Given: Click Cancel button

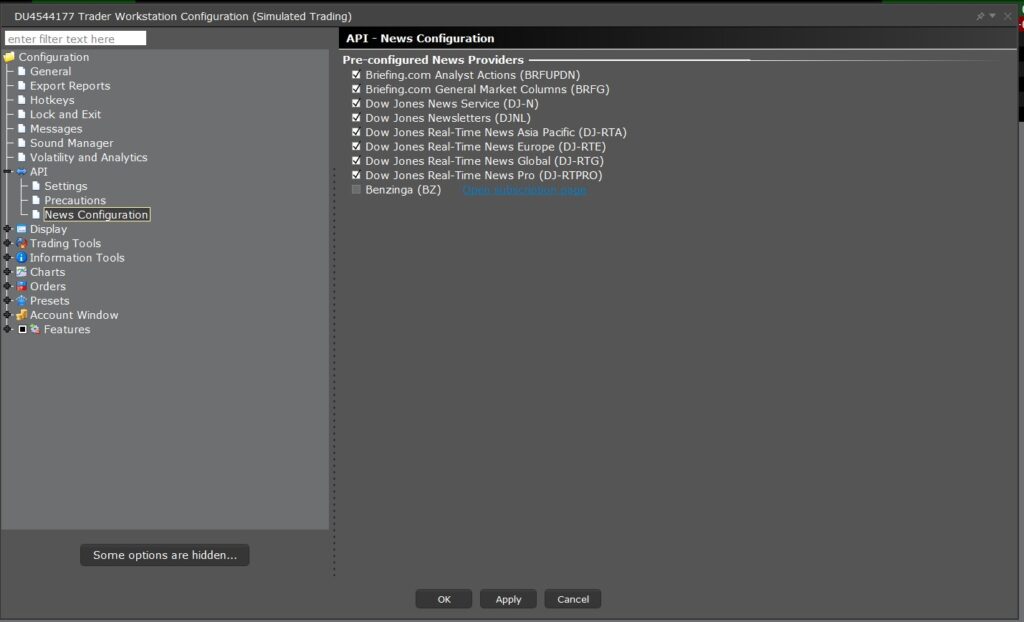Looking at the screenshot, I should [x=573, y=599].
